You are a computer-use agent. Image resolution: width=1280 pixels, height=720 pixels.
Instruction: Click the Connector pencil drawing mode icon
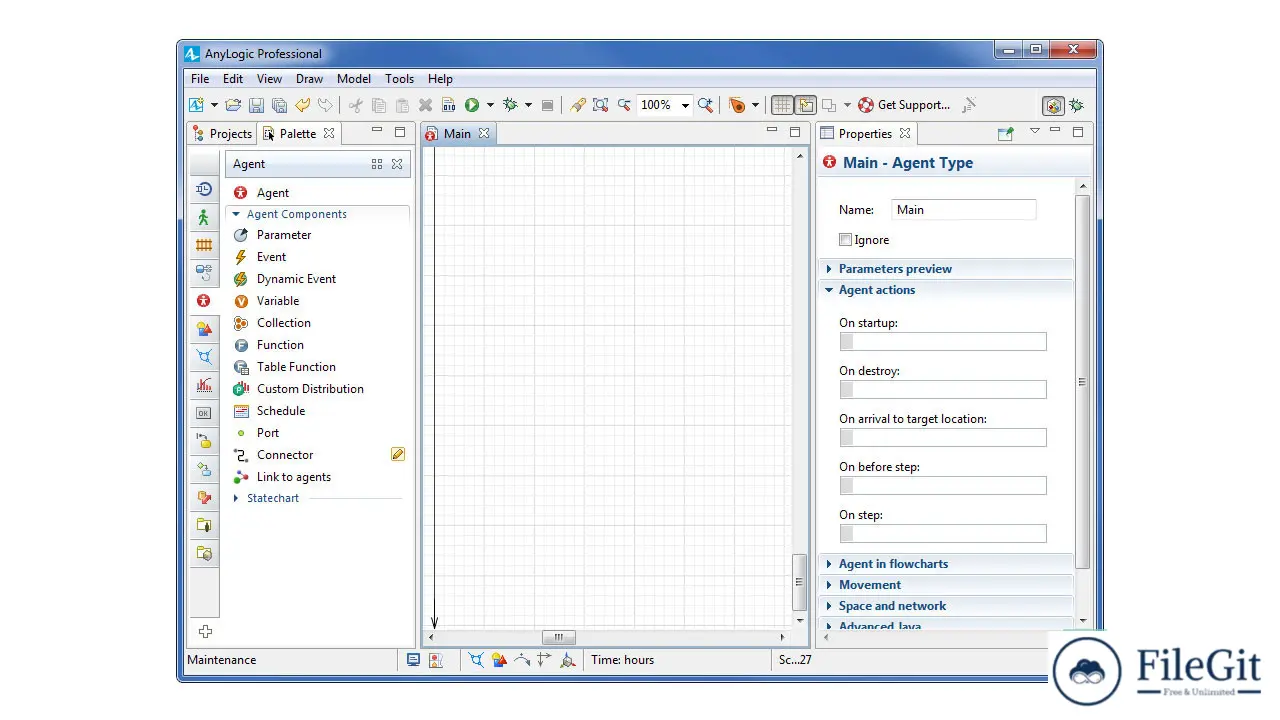click(398, 455)
